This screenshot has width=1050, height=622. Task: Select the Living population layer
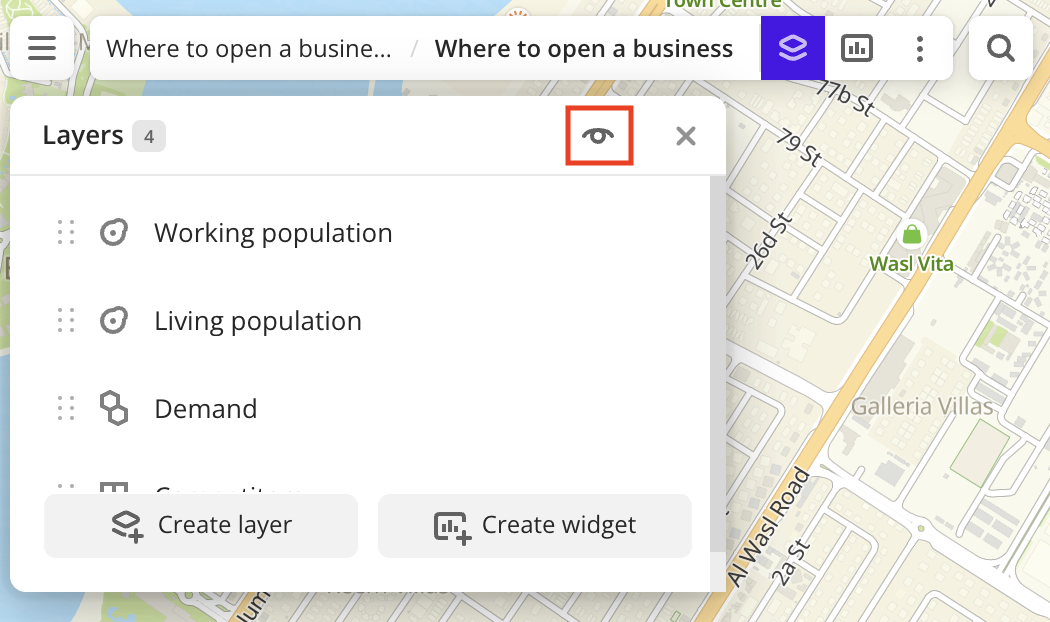[x=258, y=321]
